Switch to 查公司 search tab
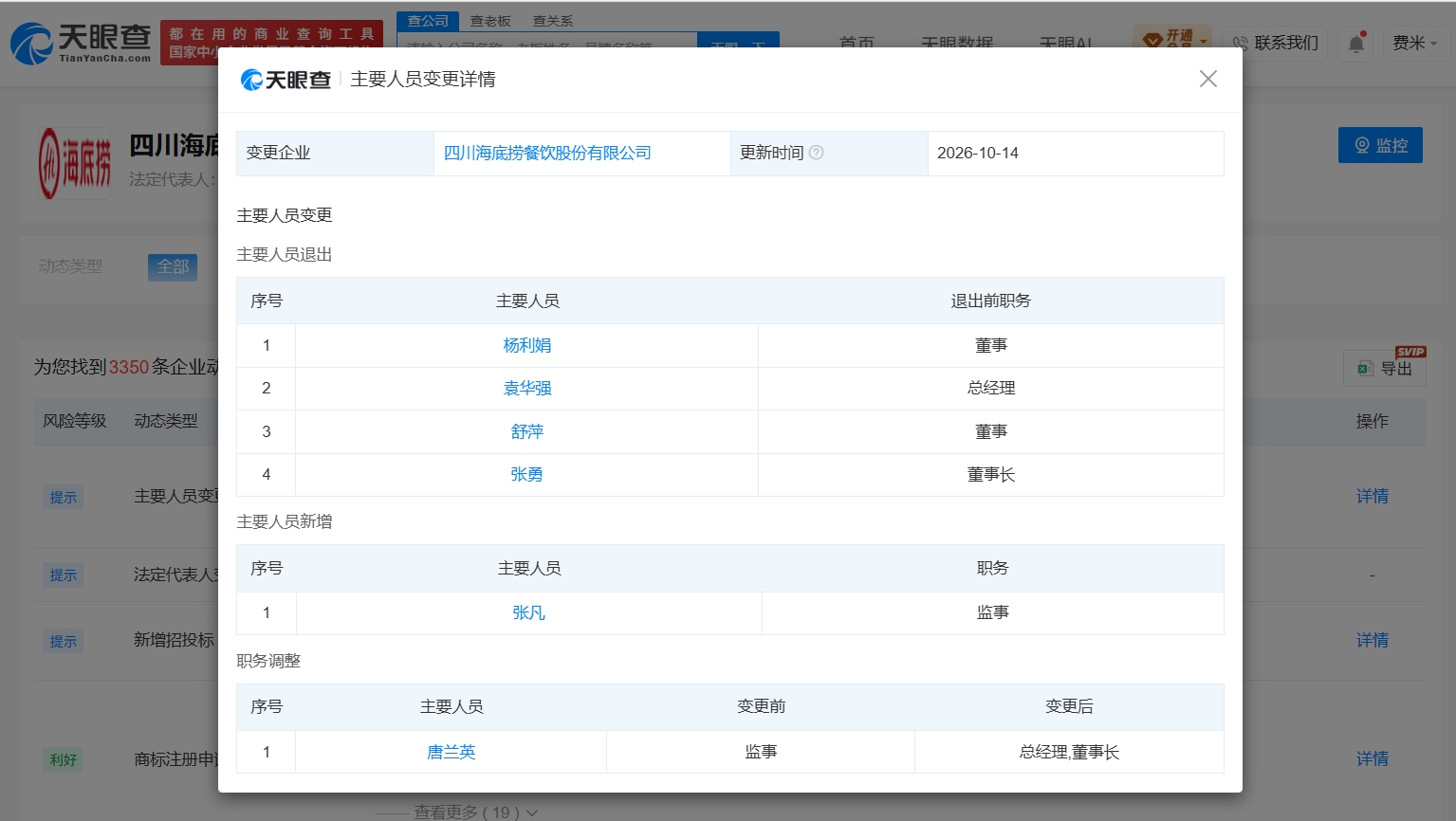This screenshot has height=821, width=1456. pyautogui.click(x=428, y=20)
